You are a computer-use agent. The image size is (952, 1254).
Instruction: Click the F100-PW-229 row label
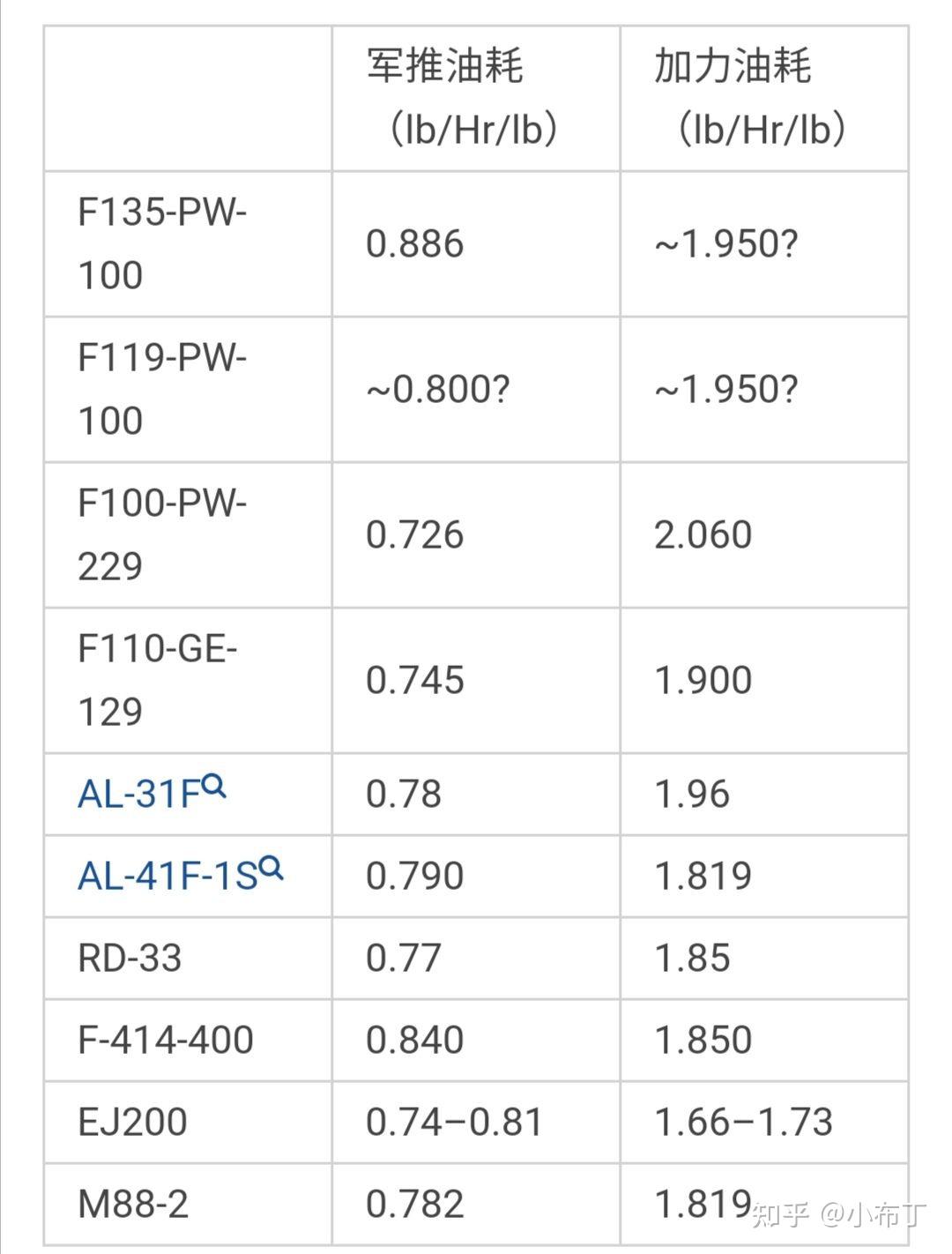(161, 535)
